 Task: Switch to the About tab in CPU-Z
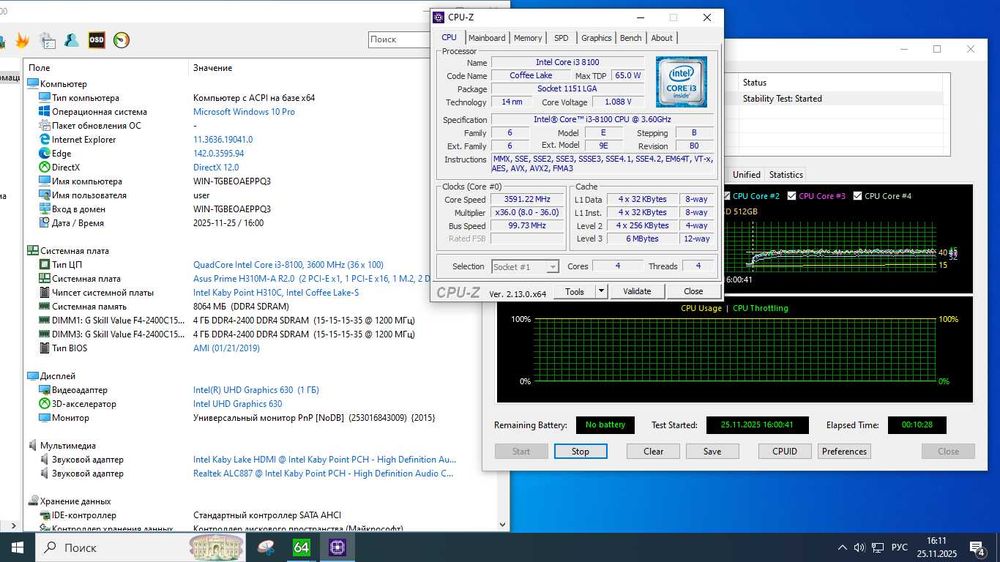point(661,38)
